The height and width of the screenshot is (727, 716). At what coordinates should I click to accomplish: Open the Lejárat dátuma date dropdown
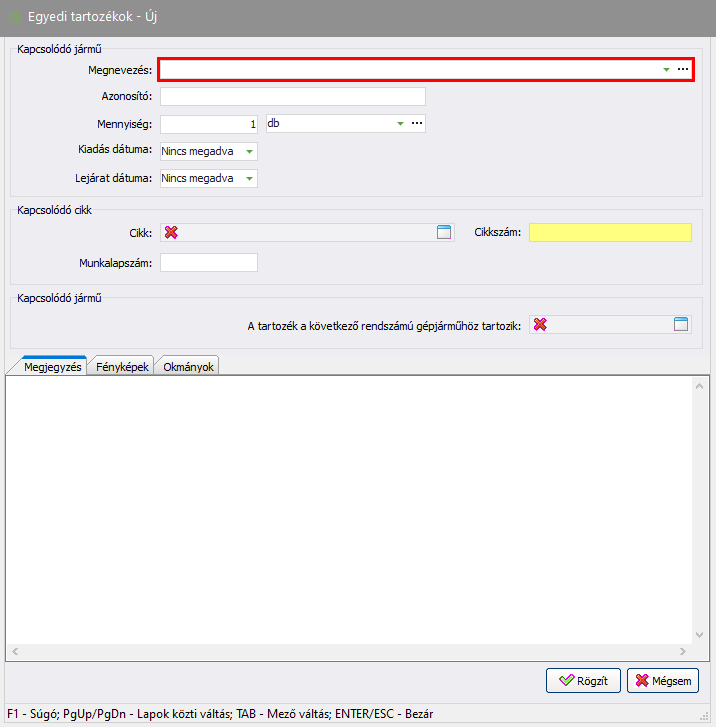coord(248,178)
